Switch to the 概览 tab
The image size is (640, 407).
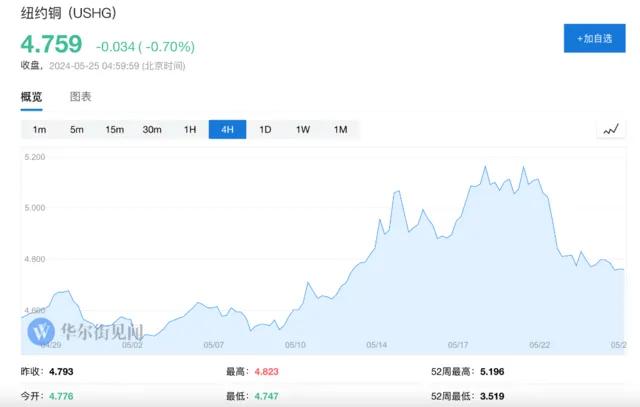point(32,97)
